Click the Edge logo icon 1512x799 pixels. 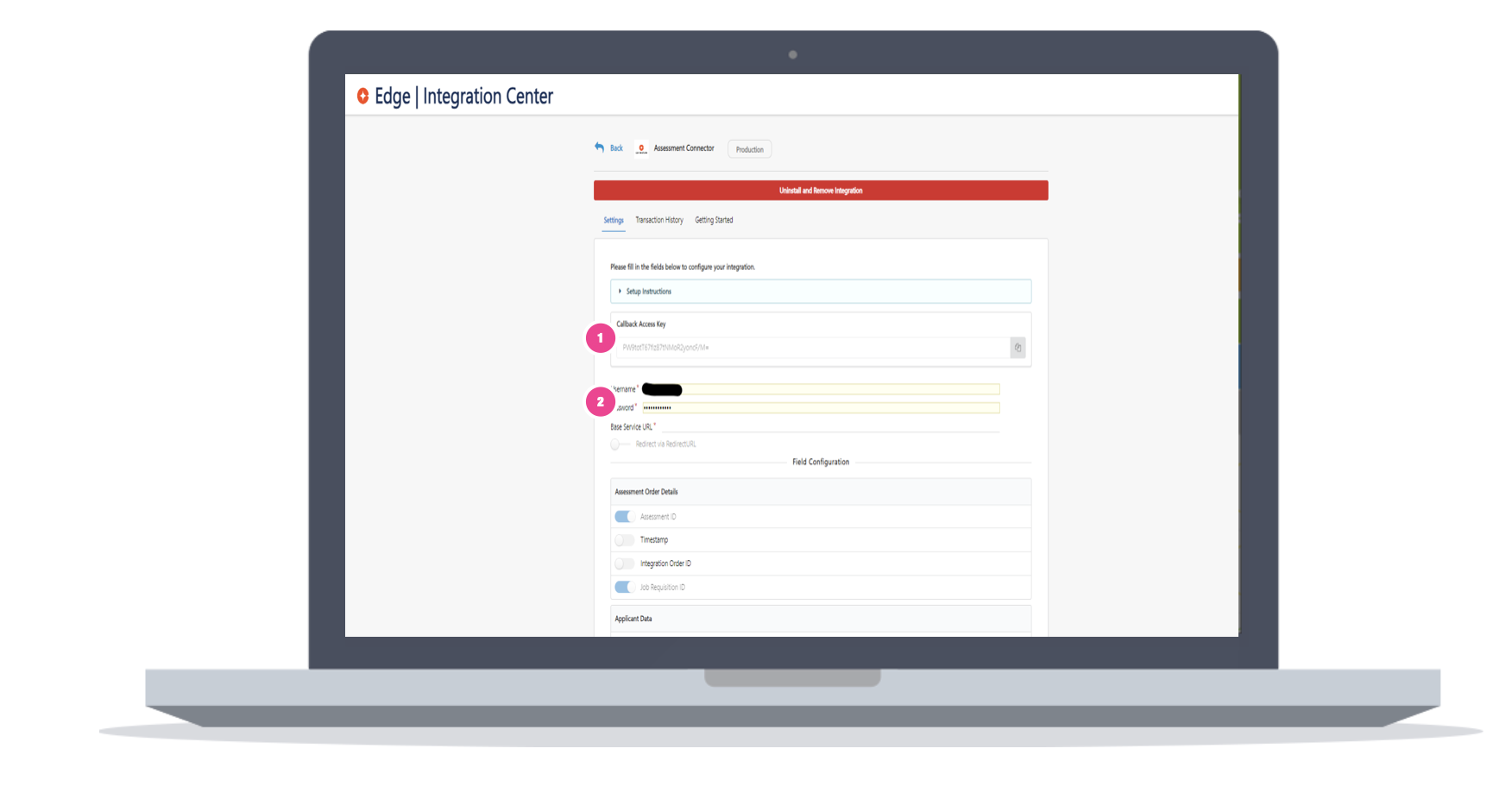(x=363, y=96)
